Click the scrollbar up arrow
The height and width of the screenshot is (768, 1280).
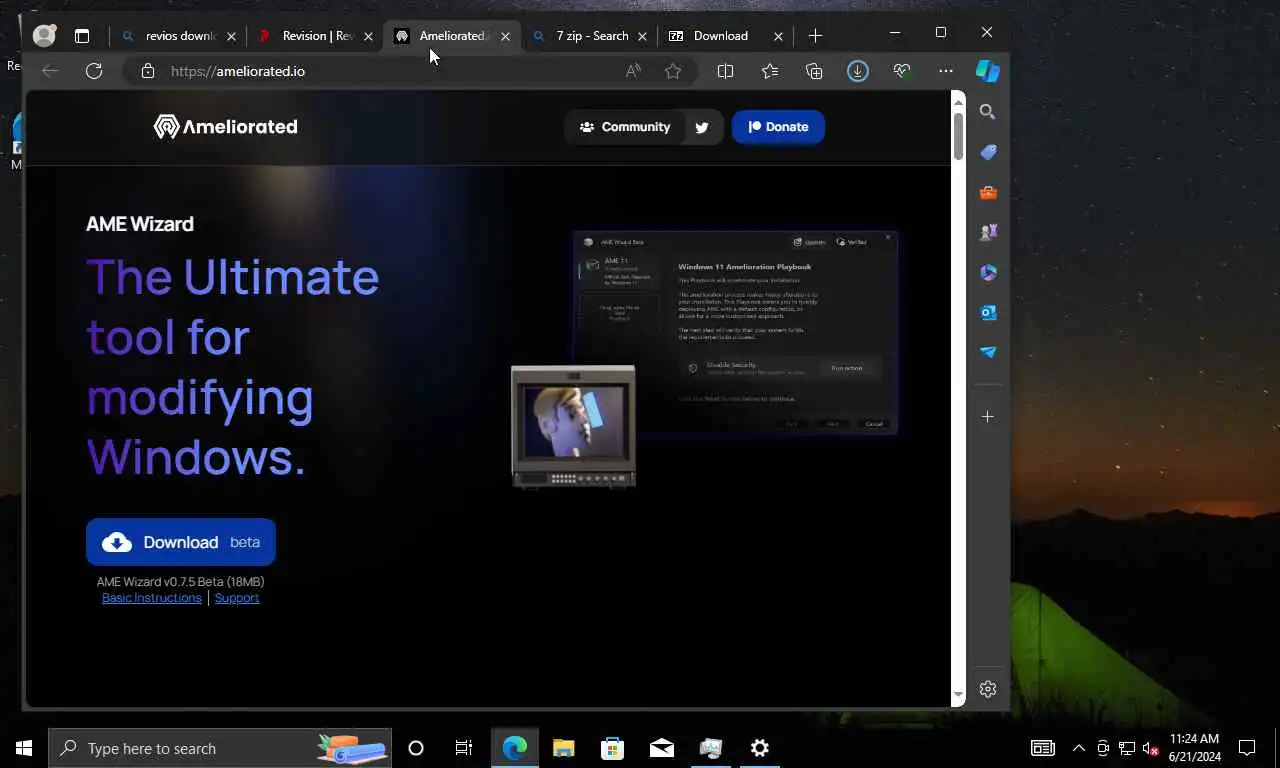pos(958,101)
